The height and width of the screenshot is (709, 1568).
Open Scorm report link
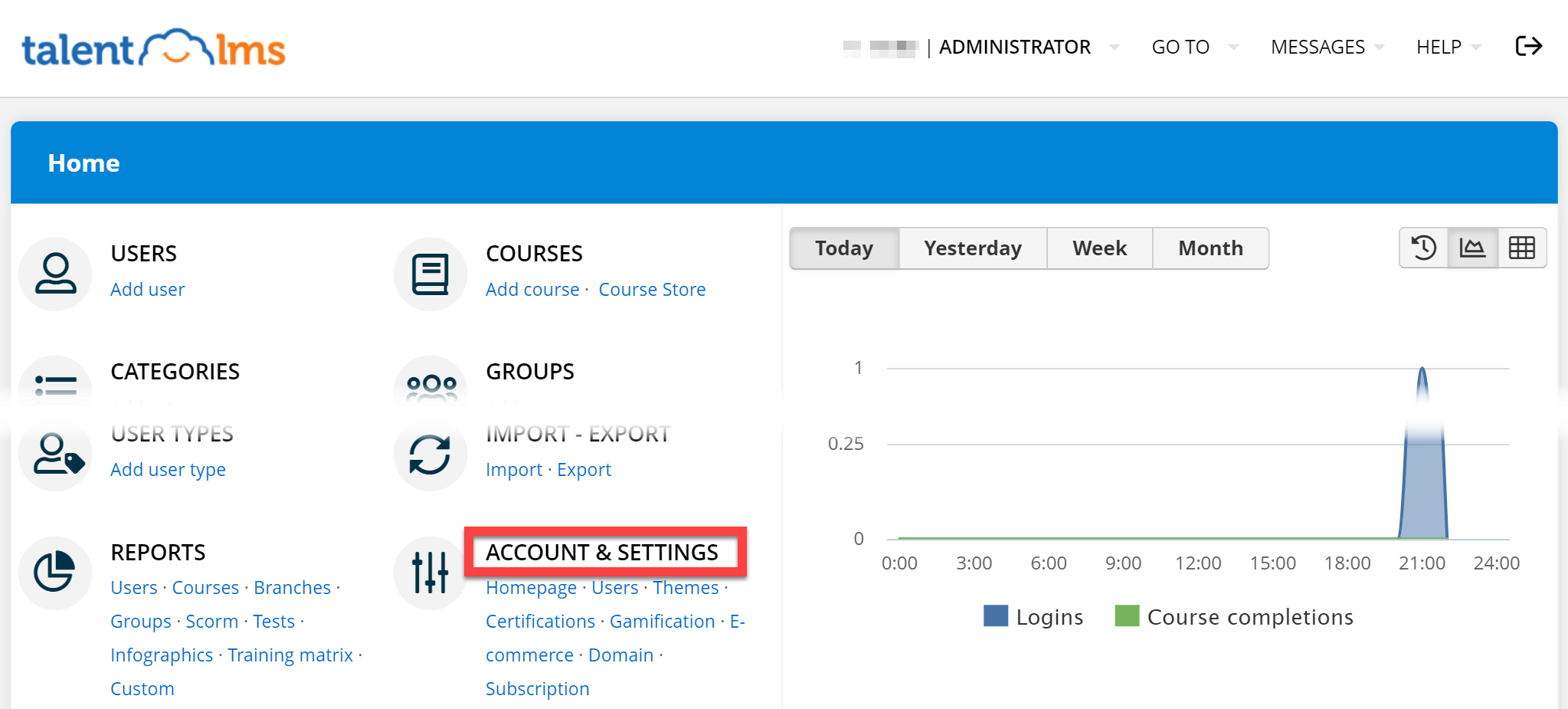[x=211, y=621]
